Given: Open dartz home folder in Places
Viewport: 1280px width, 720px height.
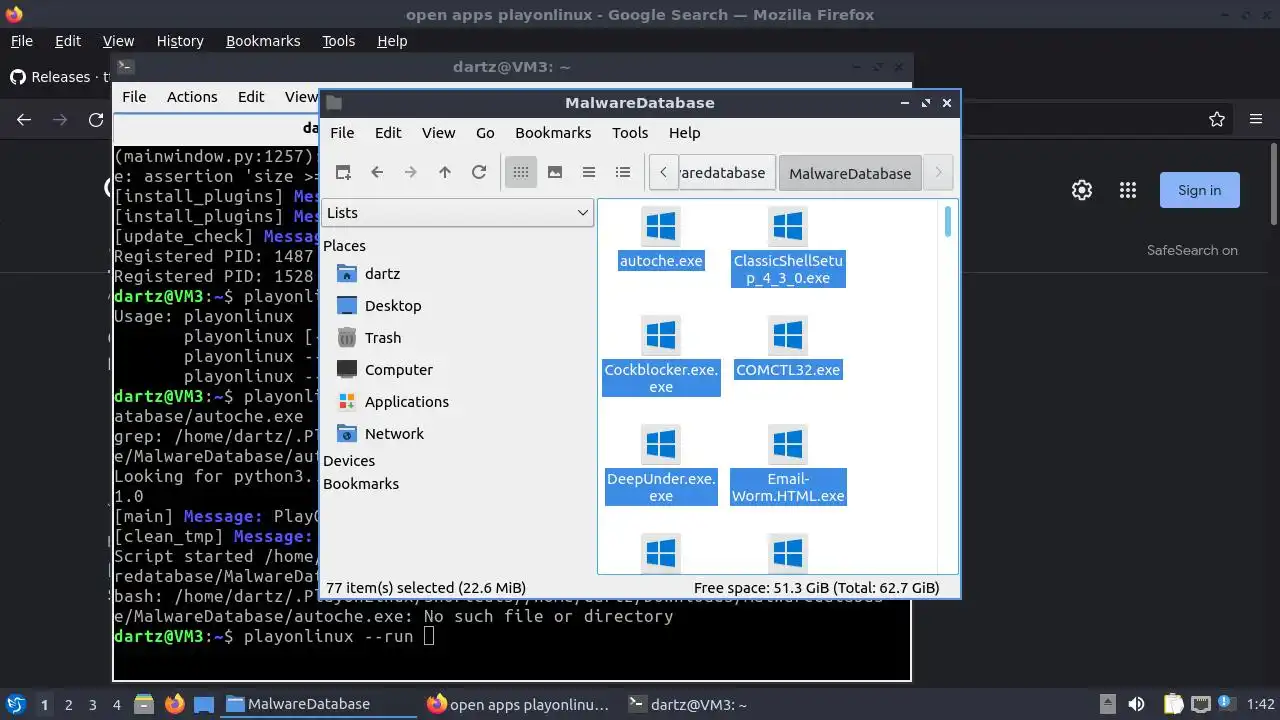Looking at the screenshot, I should [383, 273].
